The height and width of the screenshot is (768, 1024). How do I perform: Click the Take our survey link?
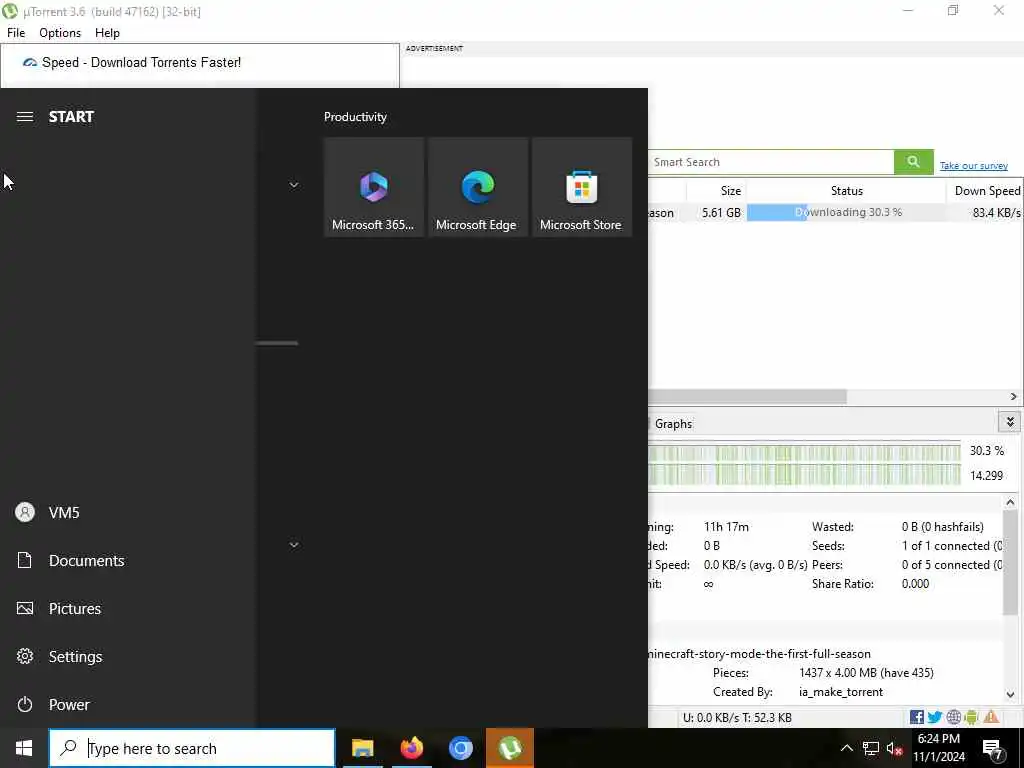tap(974, 166)
